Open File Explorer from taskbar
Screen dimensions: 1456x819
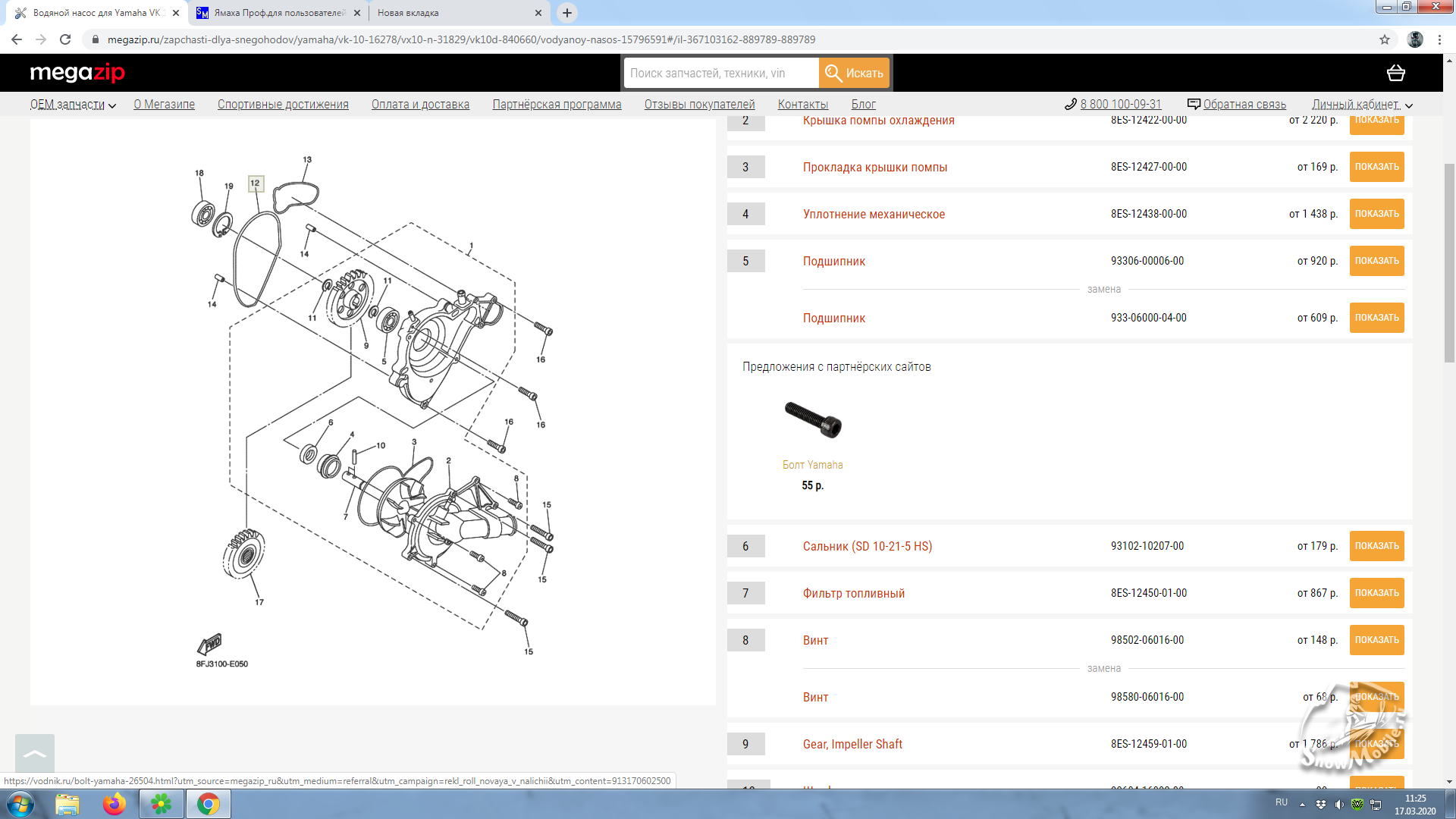[x=67, y=804]
